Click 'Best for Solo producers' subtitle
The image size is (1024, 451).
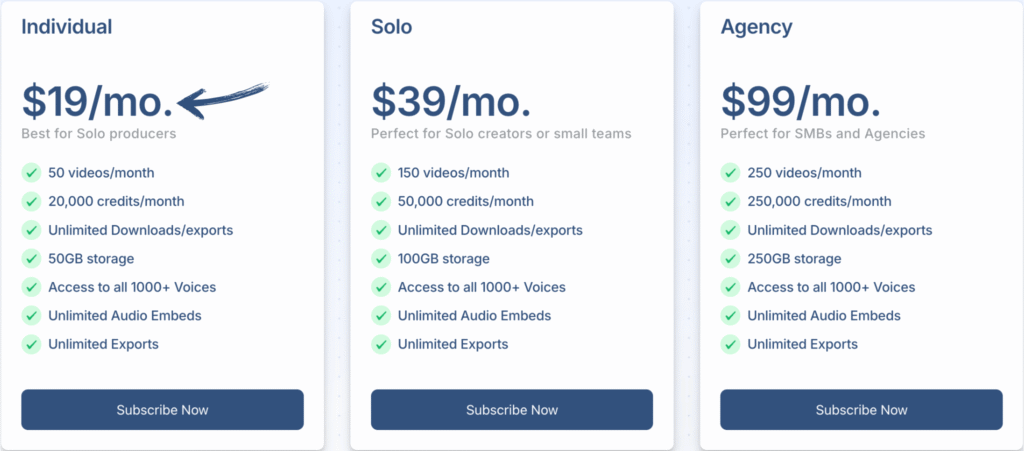pyautogui.click(x=99, y=134)
